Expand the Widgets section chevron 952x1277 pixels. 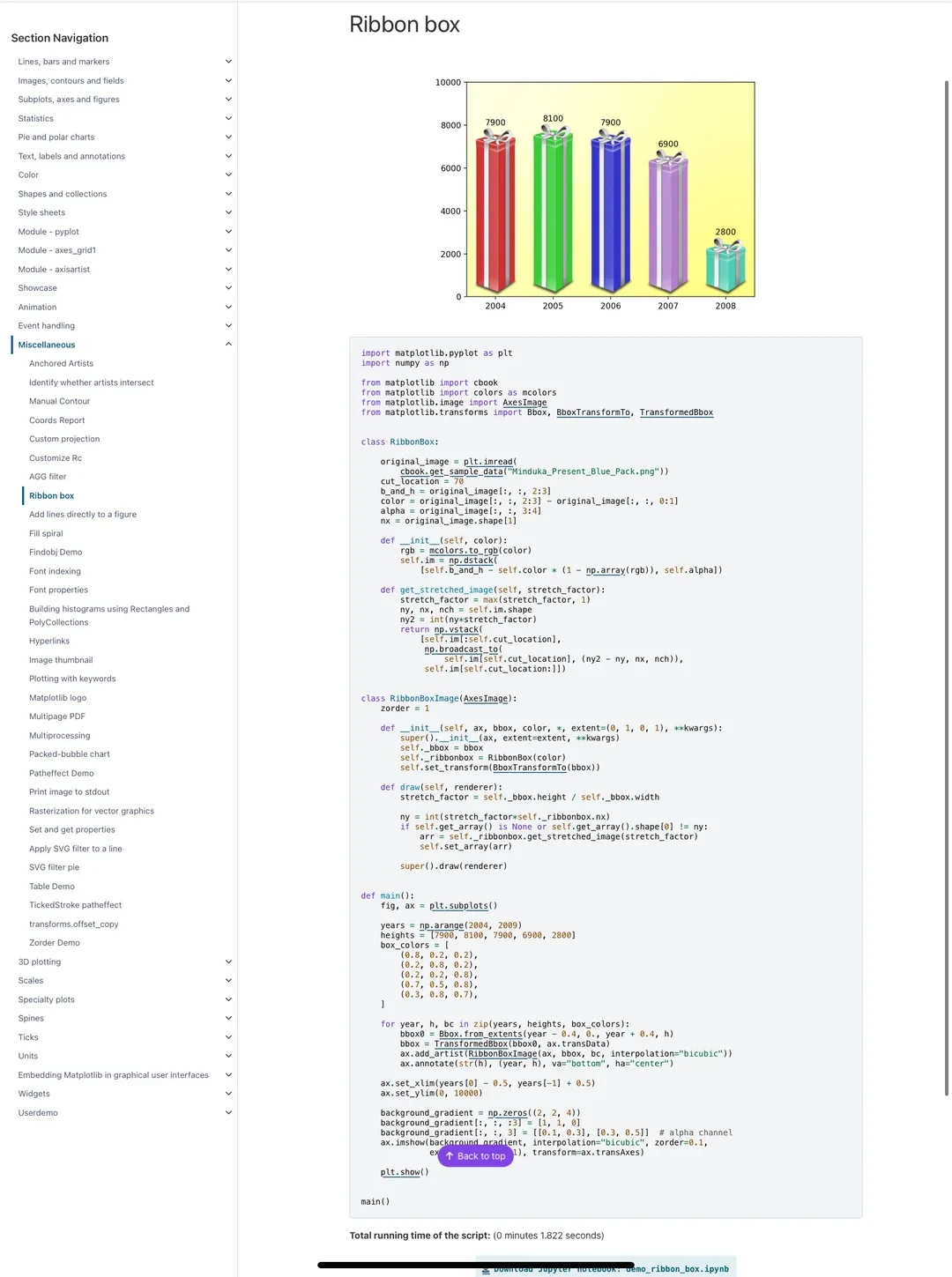[228, 1094]
